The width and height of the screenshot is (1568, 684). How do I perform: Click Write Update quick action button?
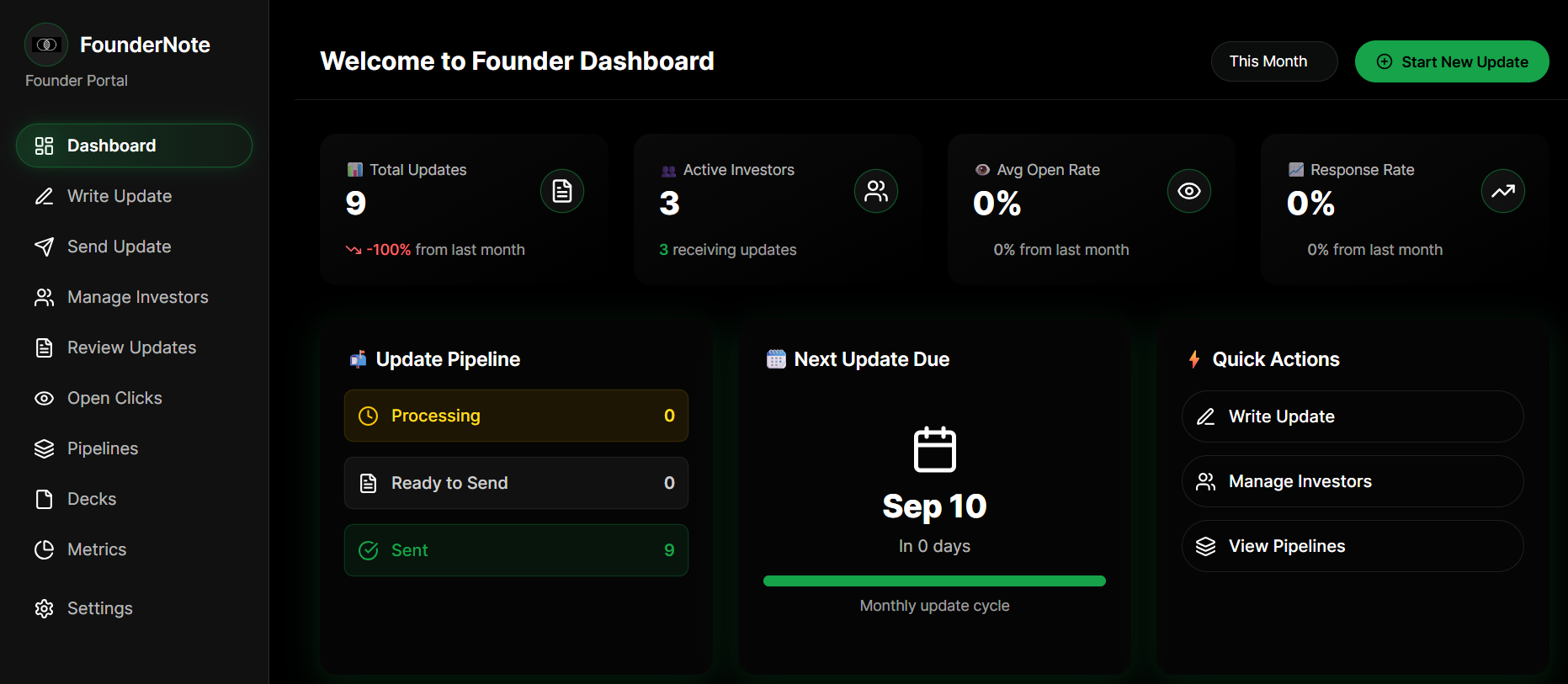pyautogui.click(x=1352, y=416)
